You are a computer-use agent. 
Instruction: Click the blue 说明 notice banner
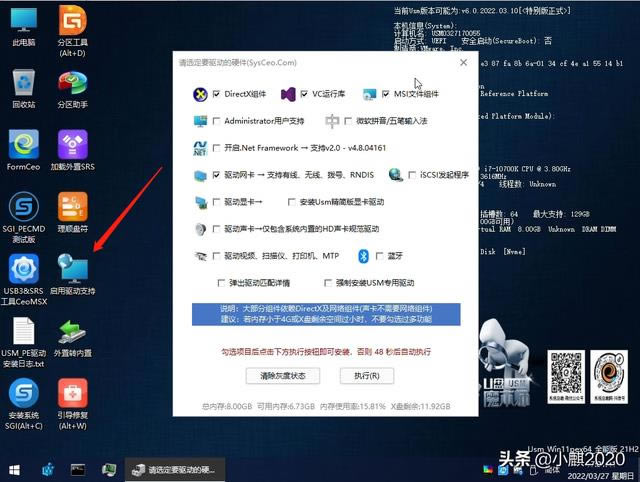point(326,314)
